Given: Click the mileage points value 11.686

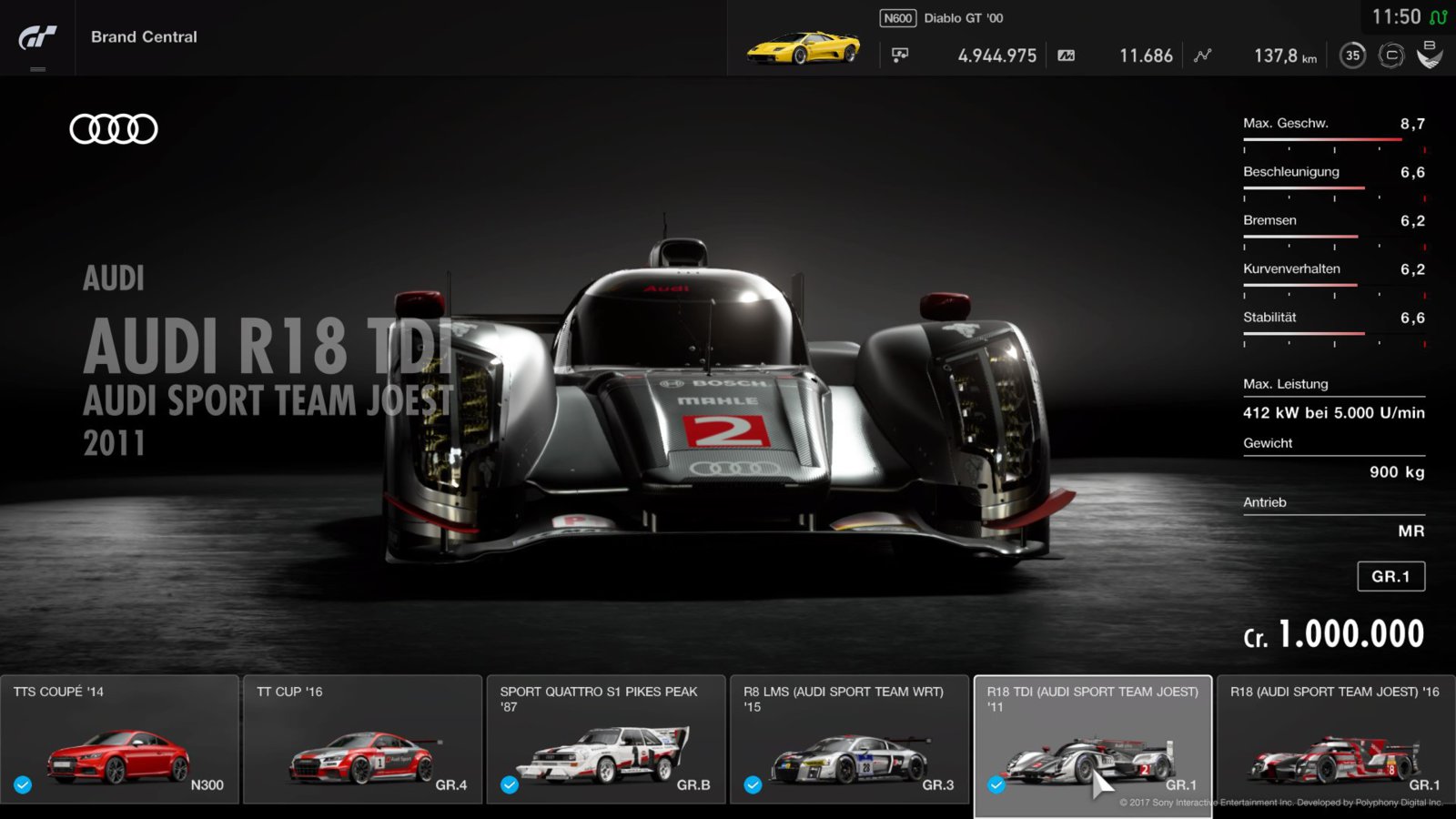Looking at the screenshot, I should [1146, 56].
